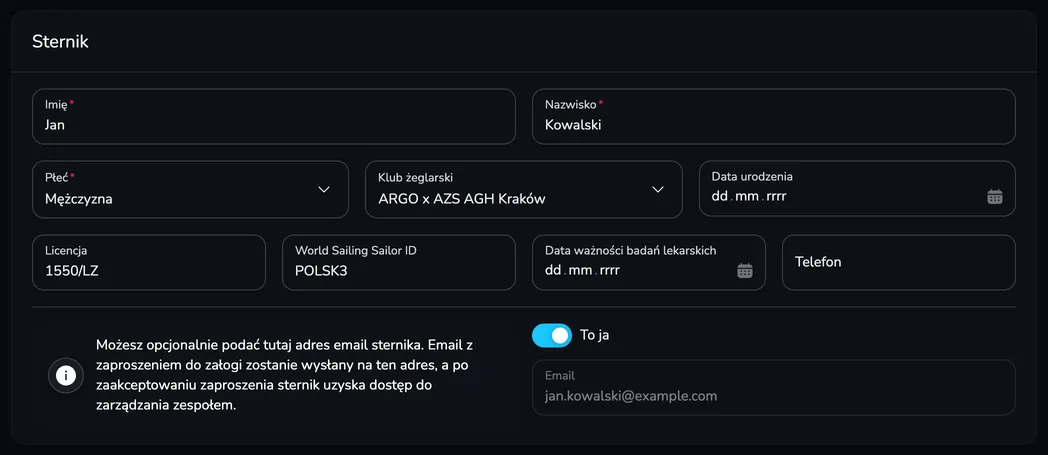Focus the World Sailing Sailor ID field
Viewport: 1048px width, 455px height.
[x=399, y=262]
